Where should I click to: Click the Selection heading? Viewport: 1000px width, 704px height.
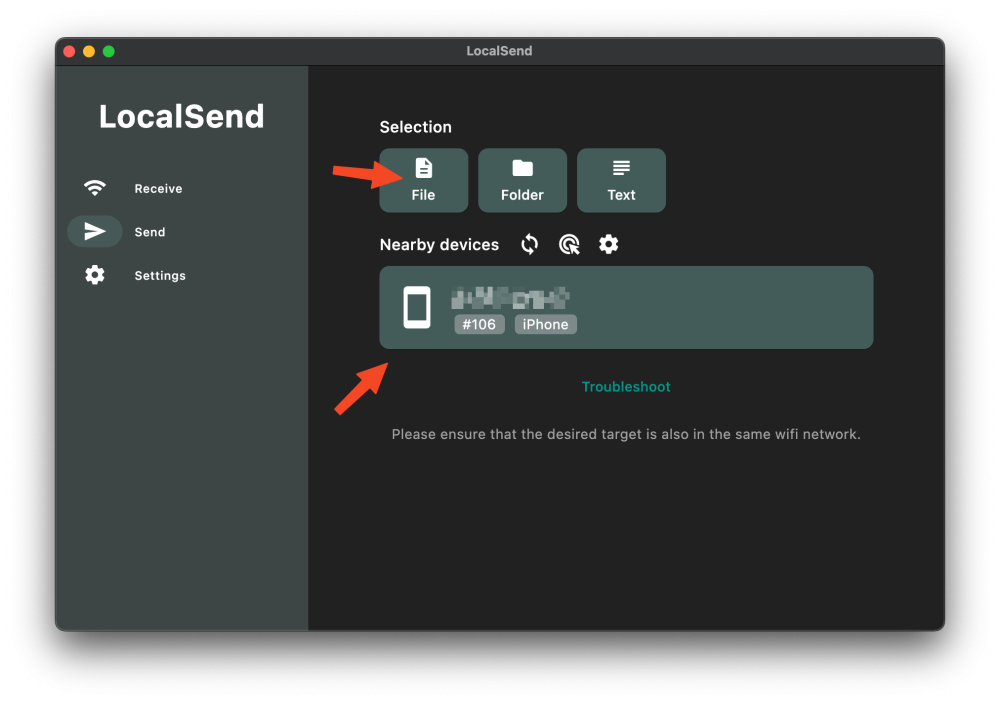(416, 127)
